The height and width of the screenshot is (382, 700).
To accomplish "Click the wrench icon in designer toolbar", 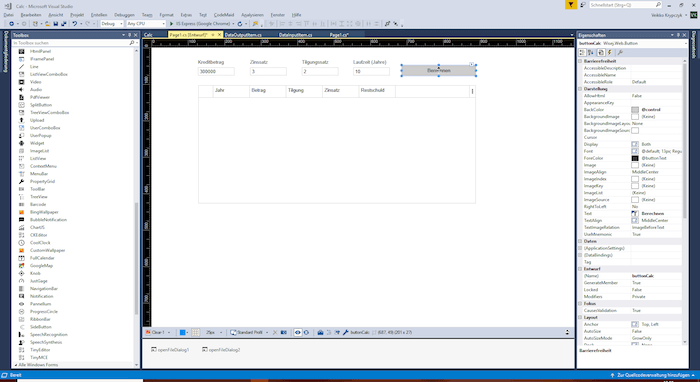I will pos(346,332).
